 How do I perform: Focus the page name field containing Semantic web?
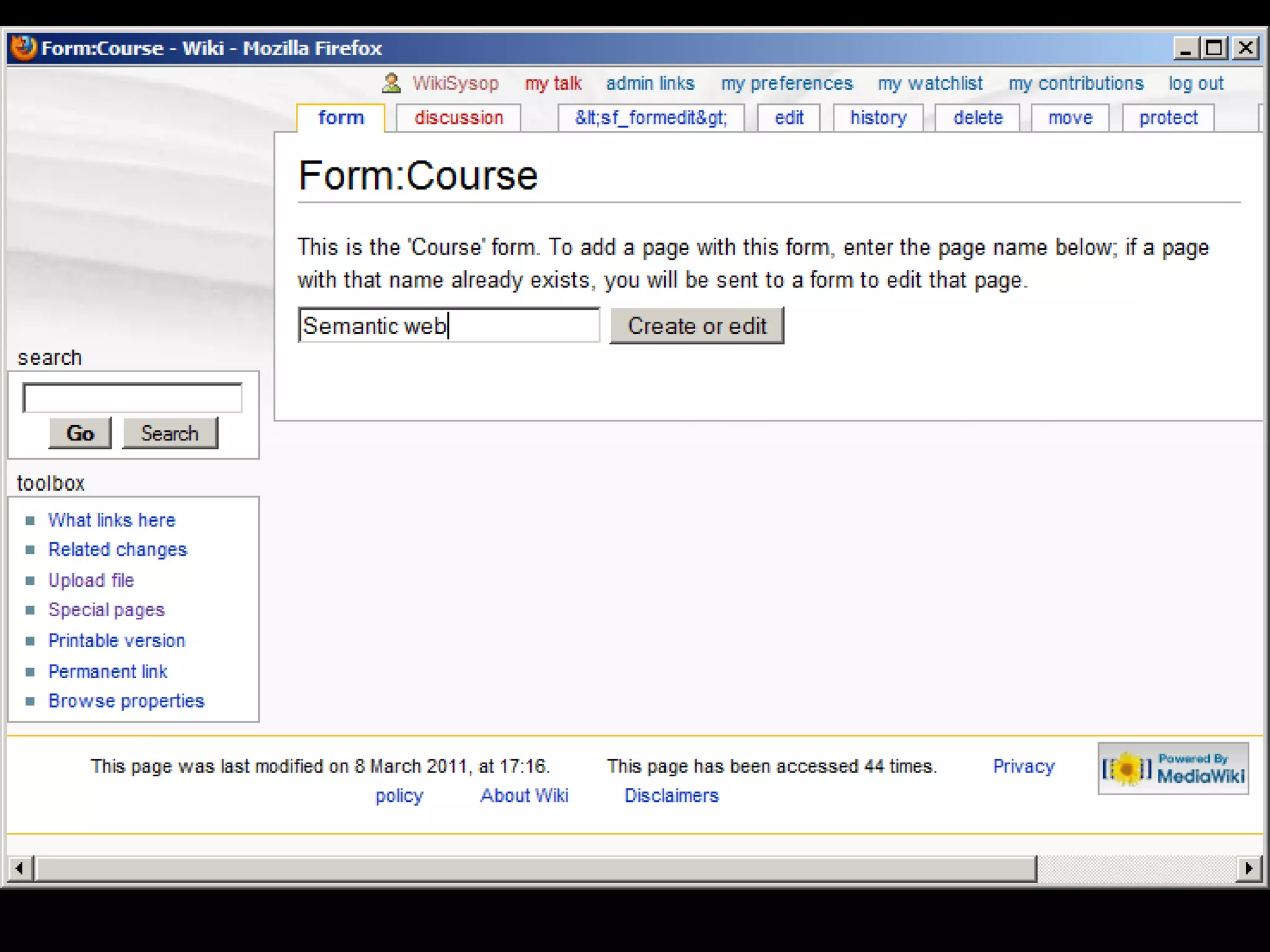coord(448,325)
